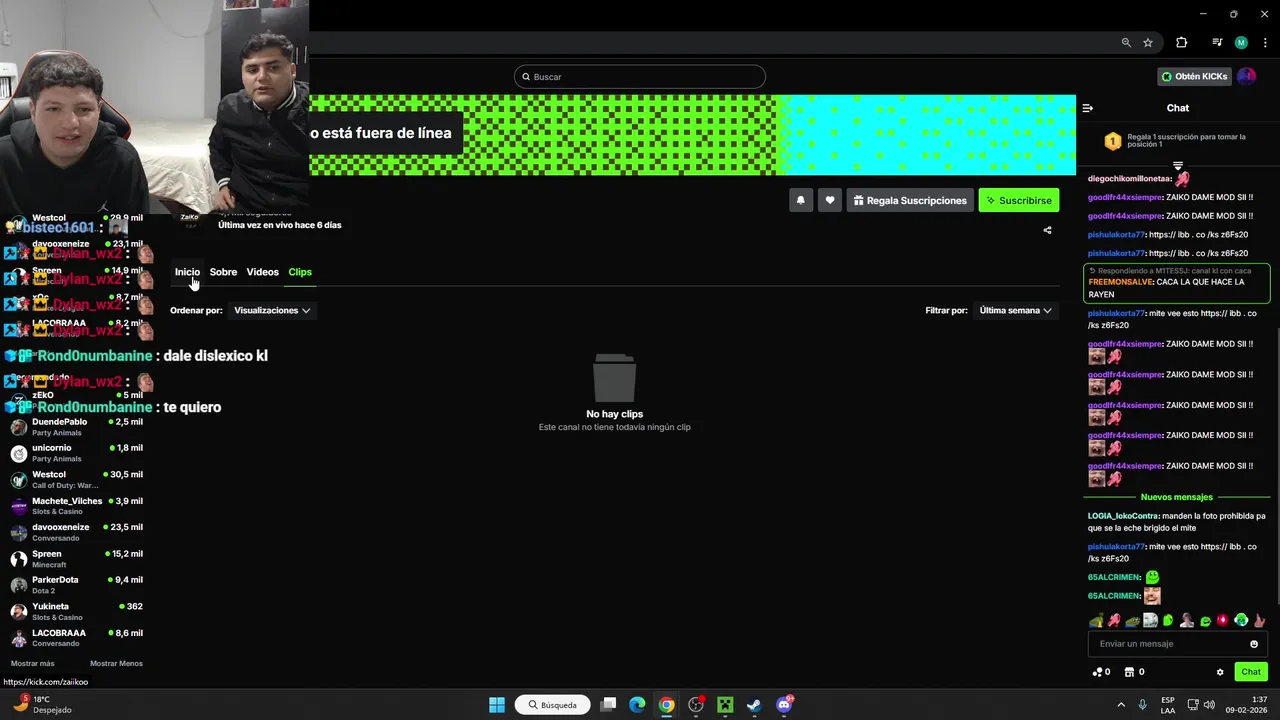Open the zoom magnifier icon in address bar
The image size is (1280, 720).
pos(1126,43)
